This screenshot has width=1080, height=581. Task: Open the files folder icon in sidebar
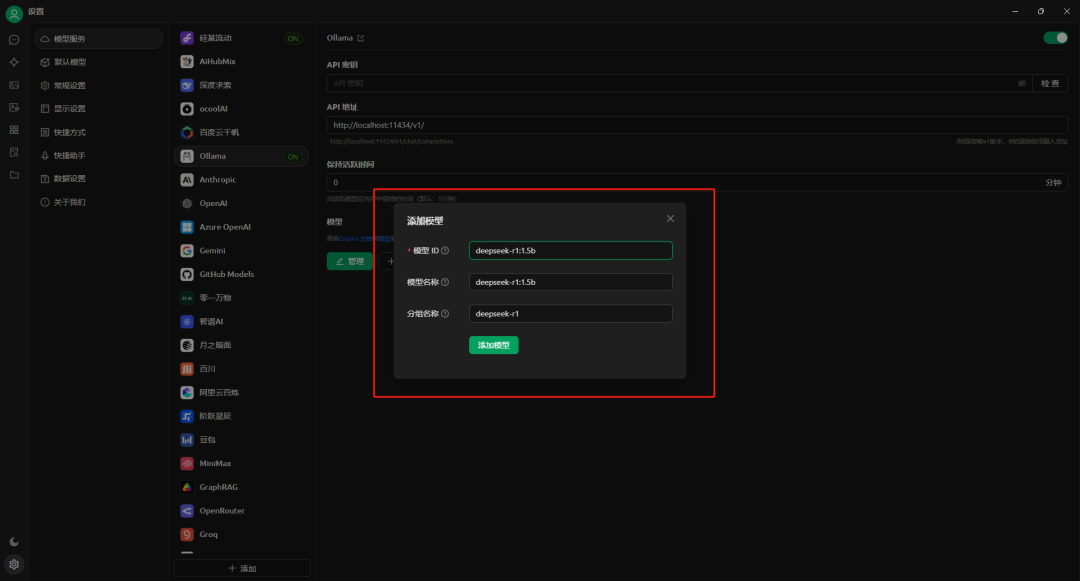click(x=14, y=176)
